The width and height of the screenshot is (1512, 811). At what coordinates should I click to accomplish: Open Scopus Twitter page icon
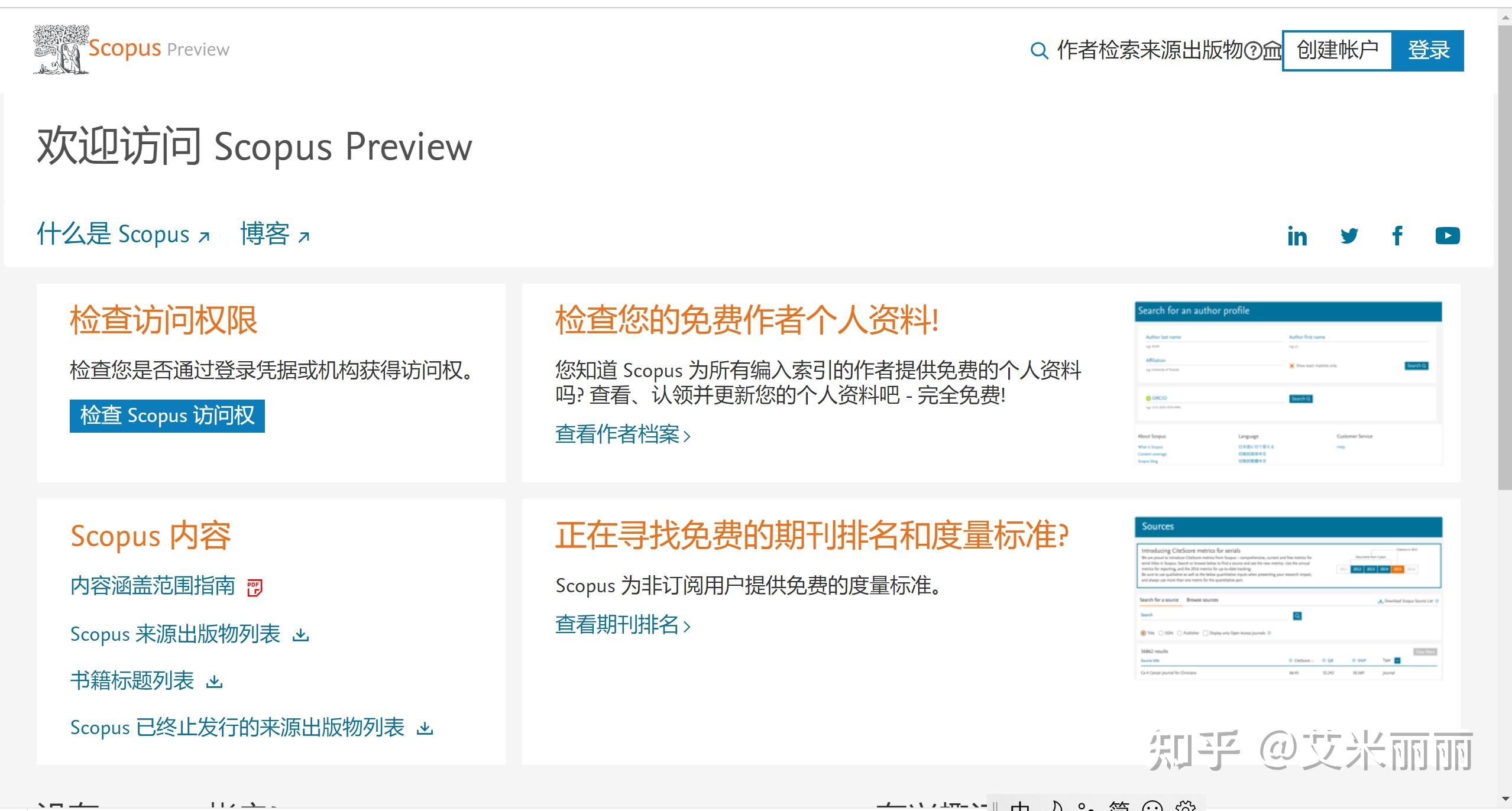point(1349,236)
